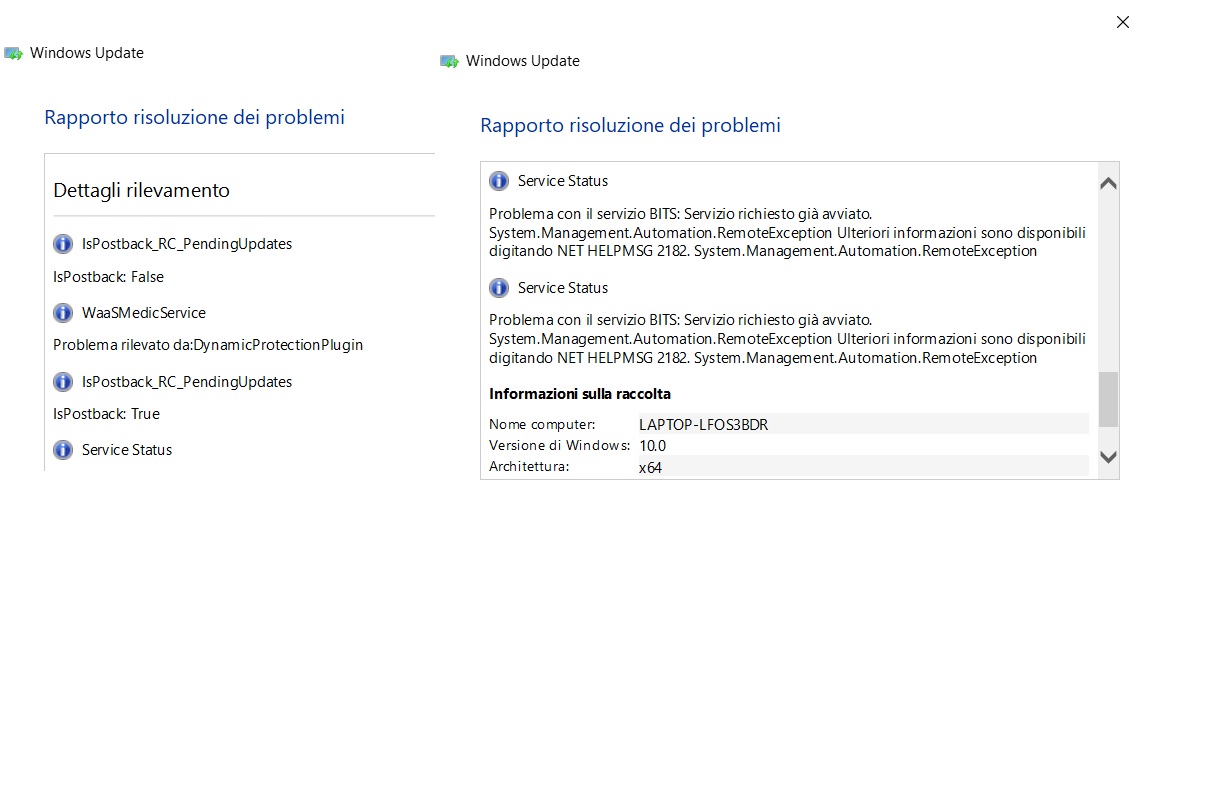Viewport: 1214px width, 810px height.
Task: Select 'Rapporto risoluzione dei problemi' in left window
Action: click(x=194, y=117)
